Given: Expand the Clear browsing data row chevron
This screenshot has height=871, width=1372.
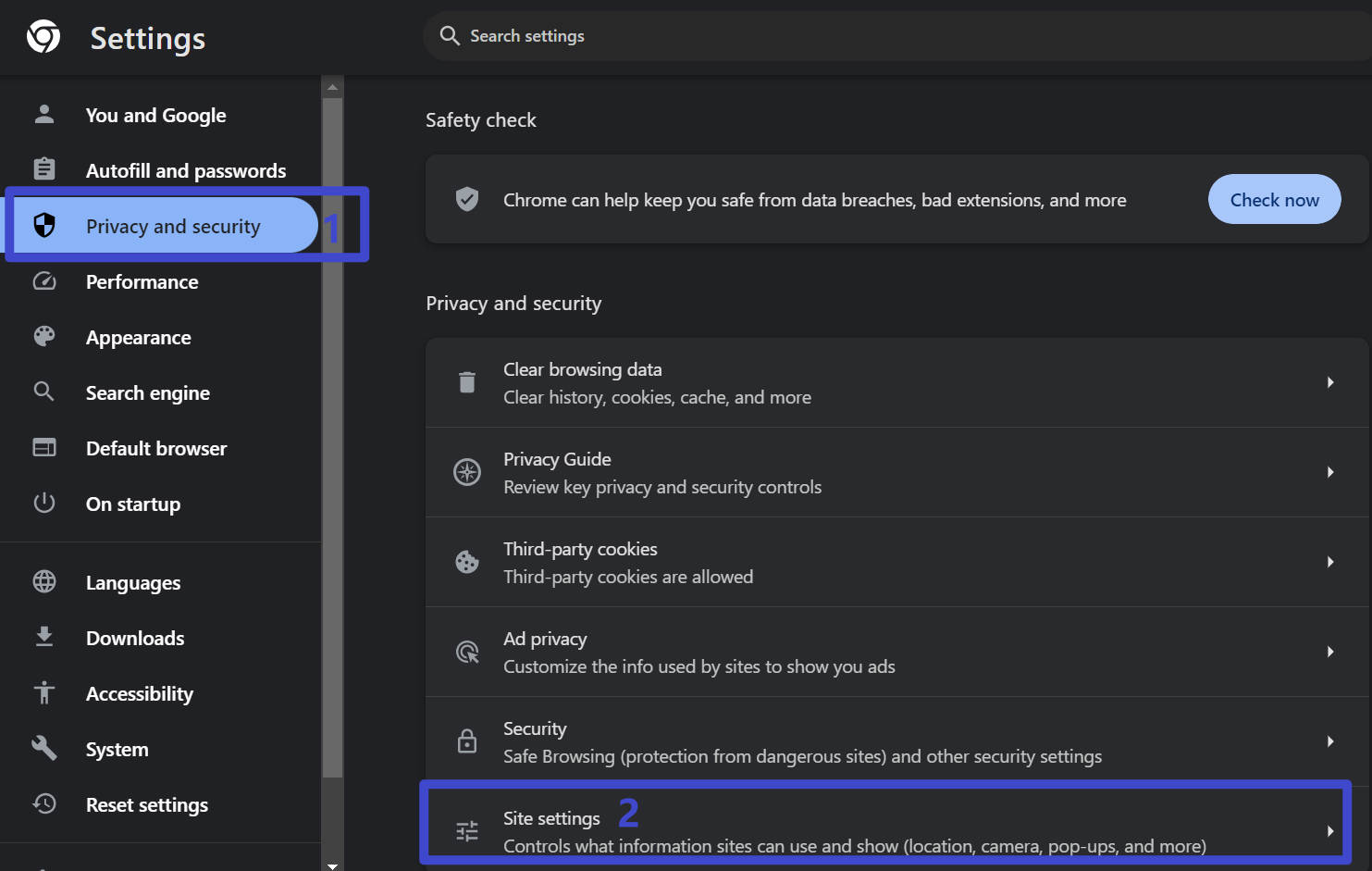Looking at the screenshot, I should tap(1330, 381).
